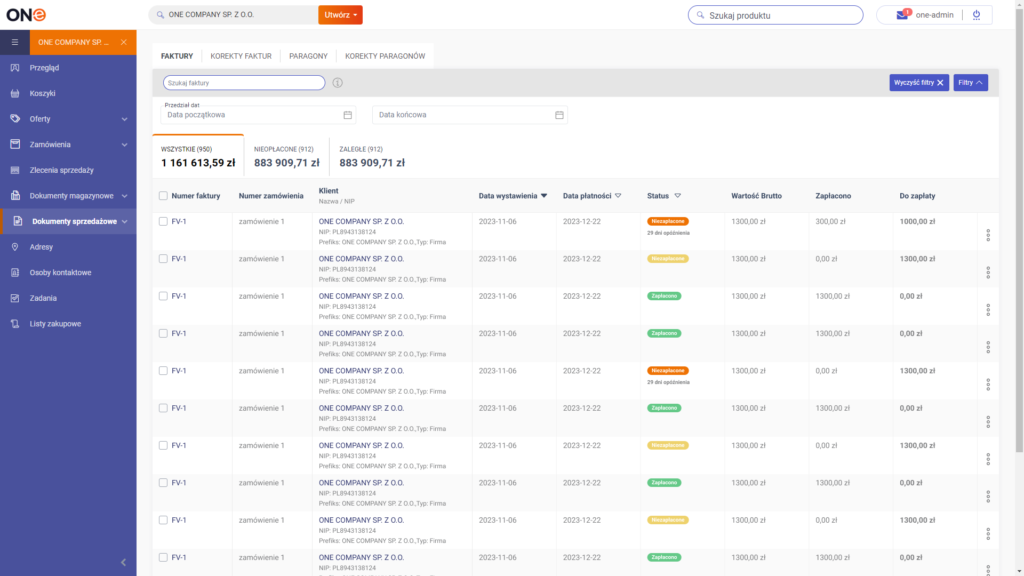Close the ONE COMPANY sidebar tab
This screenshot has height=576, width=1024.
(x=123, y=42)
